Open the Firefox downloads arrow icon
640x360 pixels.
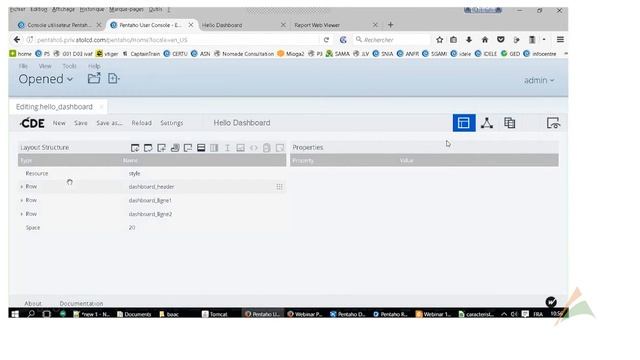pos(469,40)
